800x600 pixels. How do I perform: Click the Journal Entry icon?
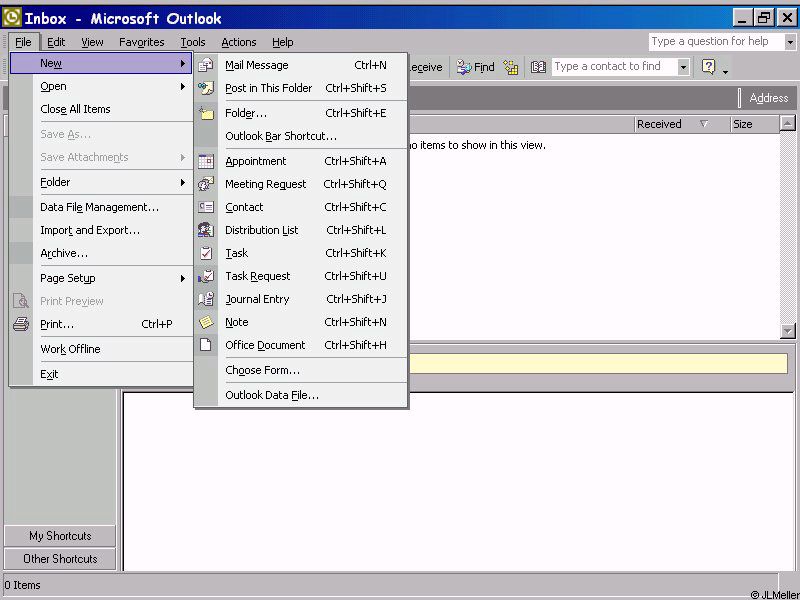(206, 299)
